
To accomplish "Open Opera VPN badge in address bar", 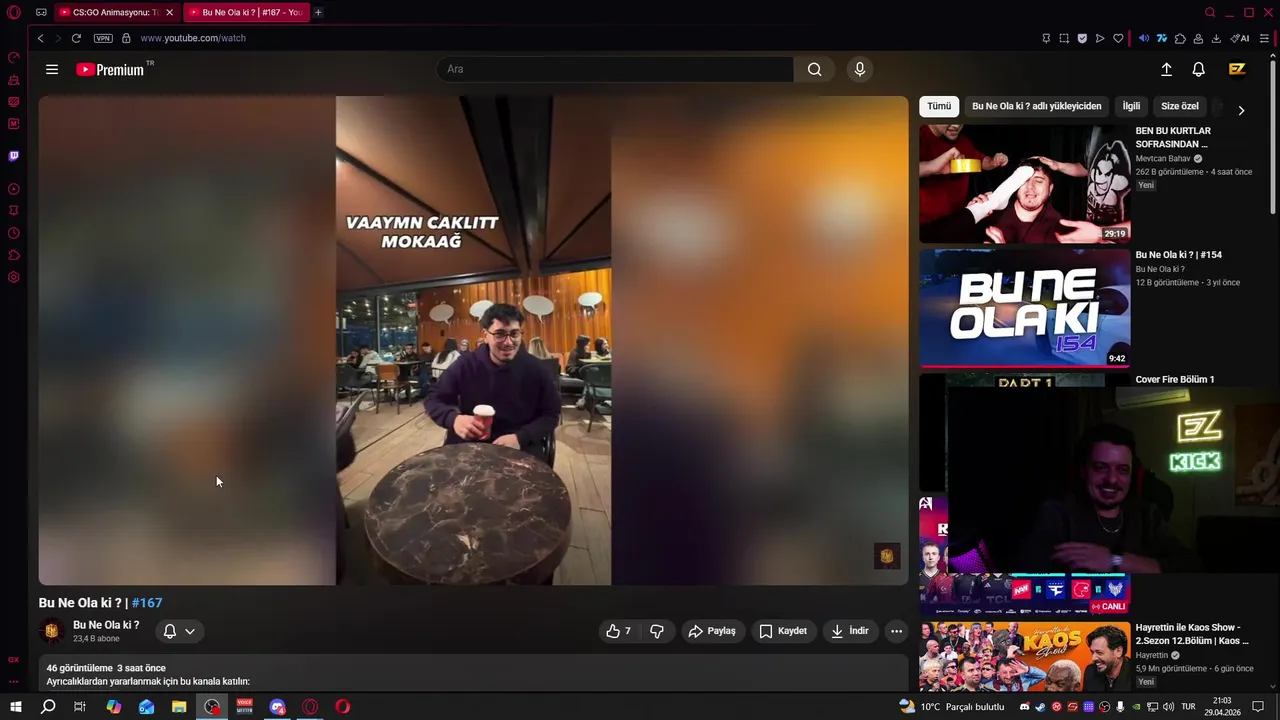I will [x=103, y=38].
